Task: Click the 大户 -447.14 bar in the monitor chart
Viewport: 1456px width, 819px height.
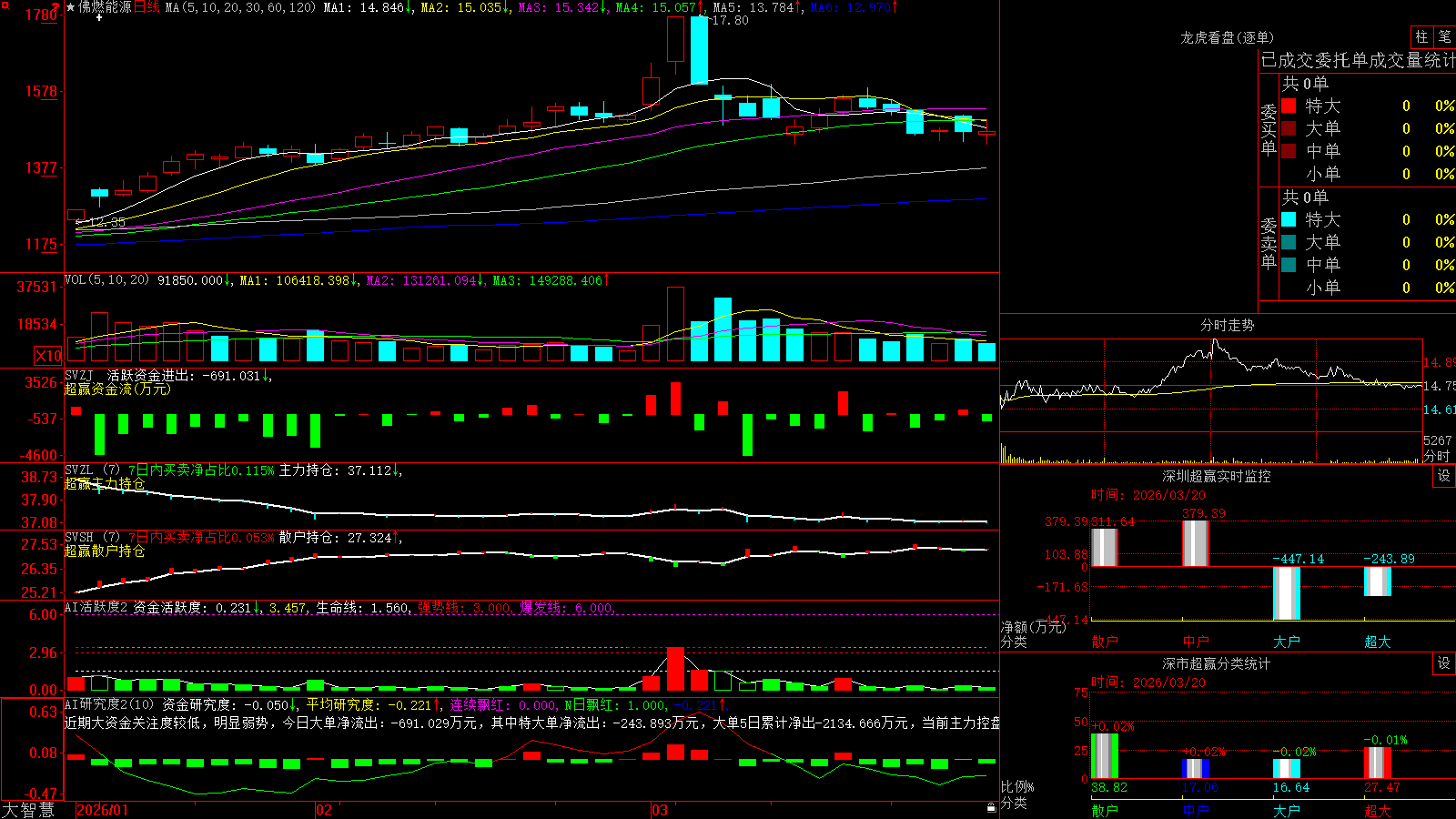Action: [x=1286, y=593]
